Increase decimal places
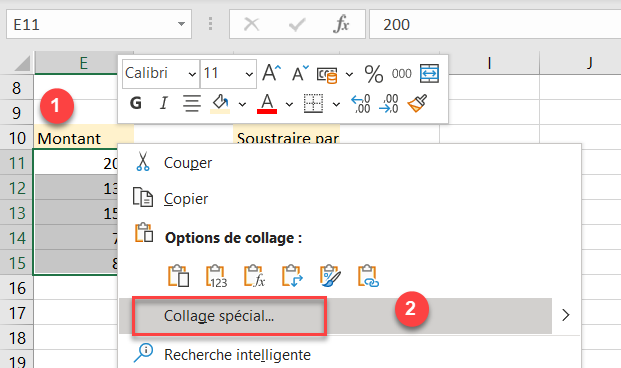This screenshot has height=368, width=621. point(361,104)
